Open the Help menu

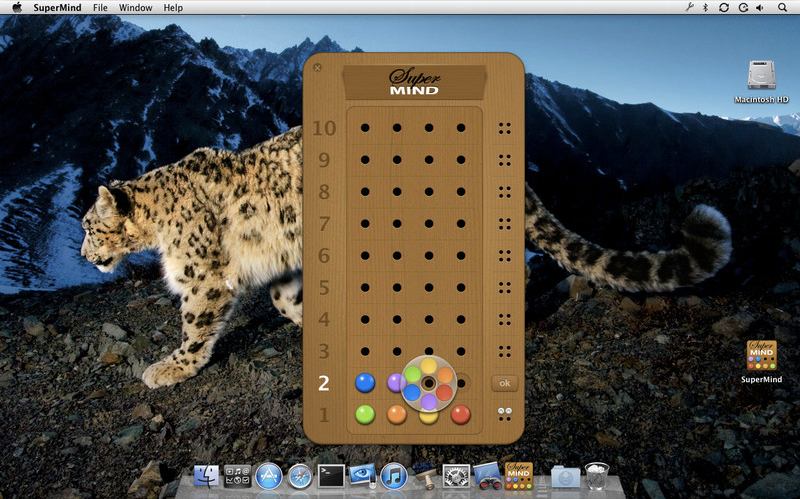tap(173, 8)
